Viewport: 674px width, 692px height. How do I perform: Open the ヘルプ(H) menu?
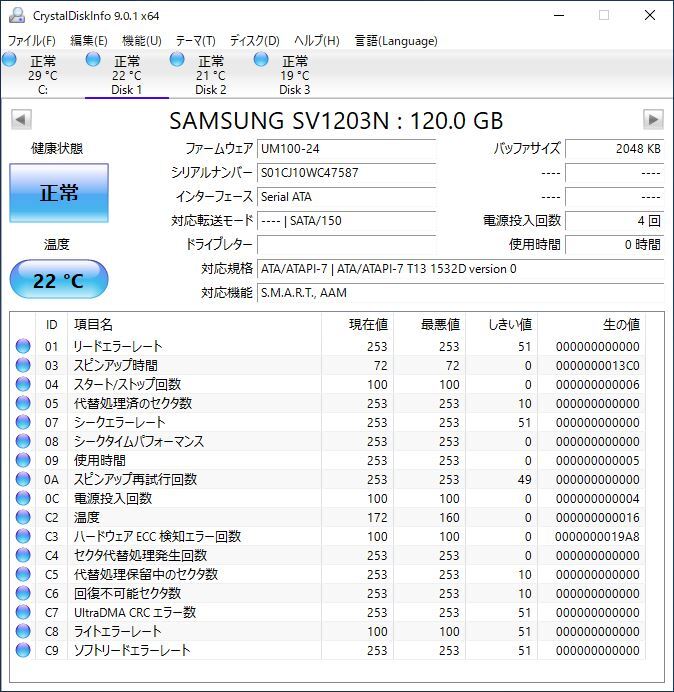click(317, 41)
